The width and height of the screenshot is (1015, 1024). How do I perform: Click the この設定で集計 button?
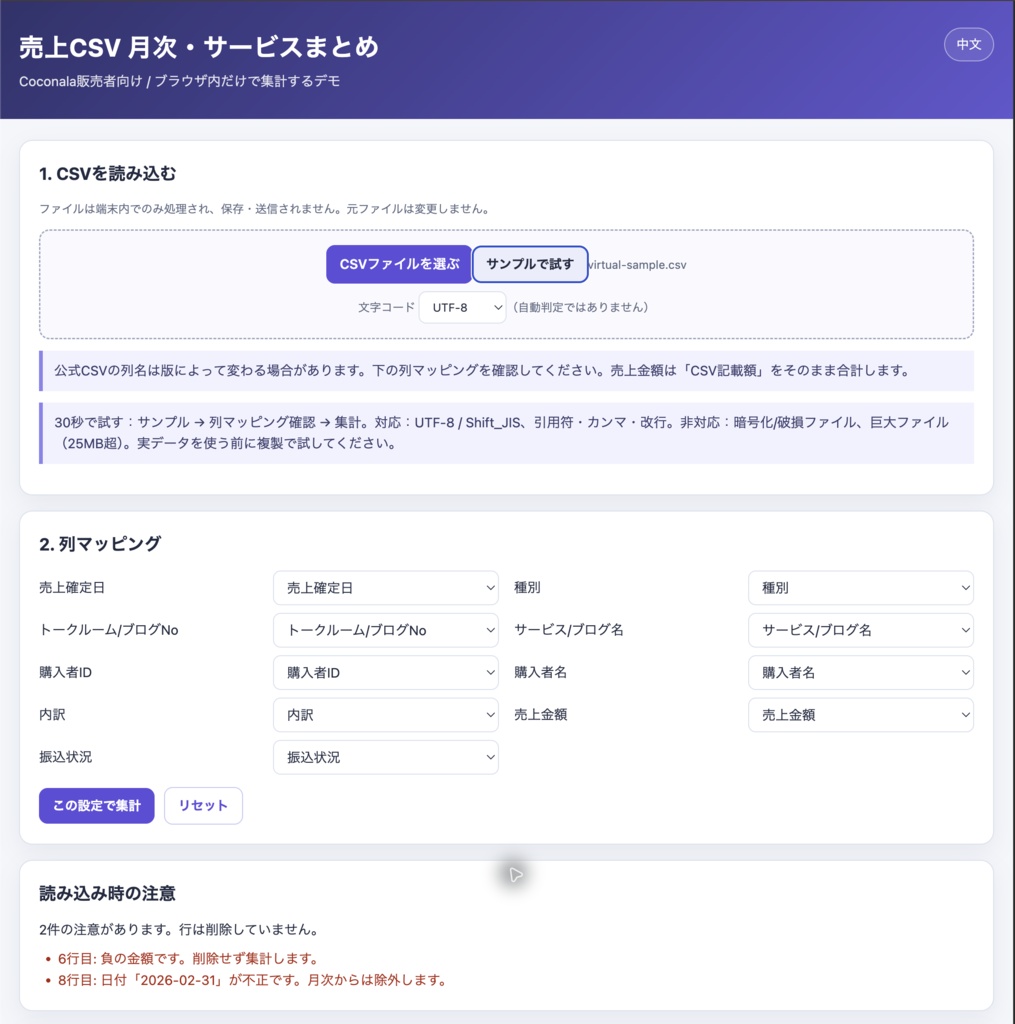(97, 806)
